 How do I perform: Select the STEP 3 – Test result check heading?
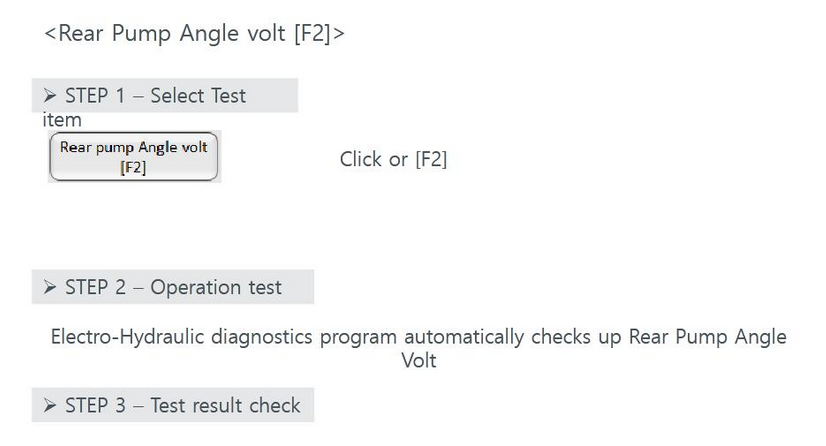(173, 405)
